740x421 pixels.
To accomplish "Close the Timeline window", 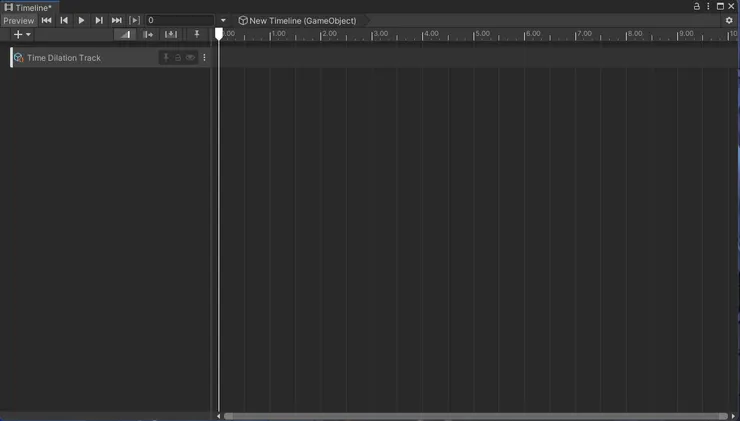I will pyautogui.click(x=732, y=6).
